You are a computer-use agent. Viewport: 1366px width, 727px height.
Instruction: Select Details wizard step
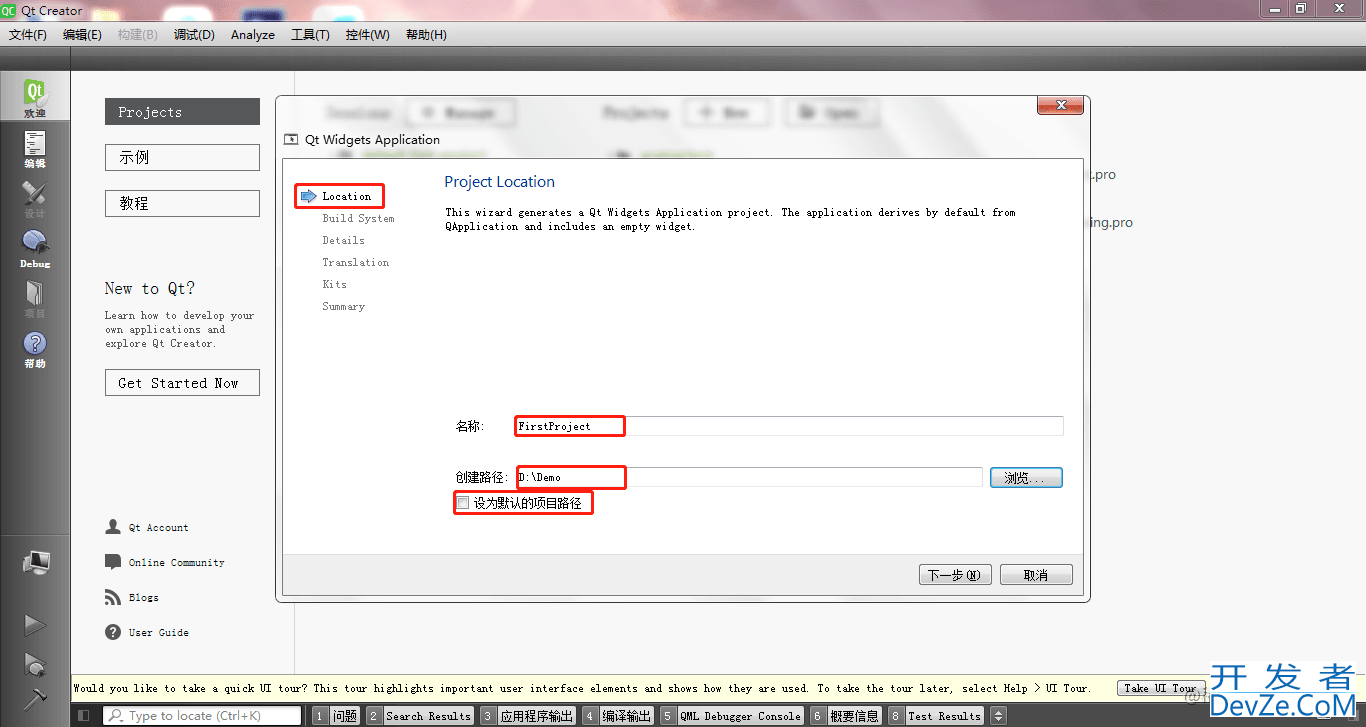click(x=343, y=240)
